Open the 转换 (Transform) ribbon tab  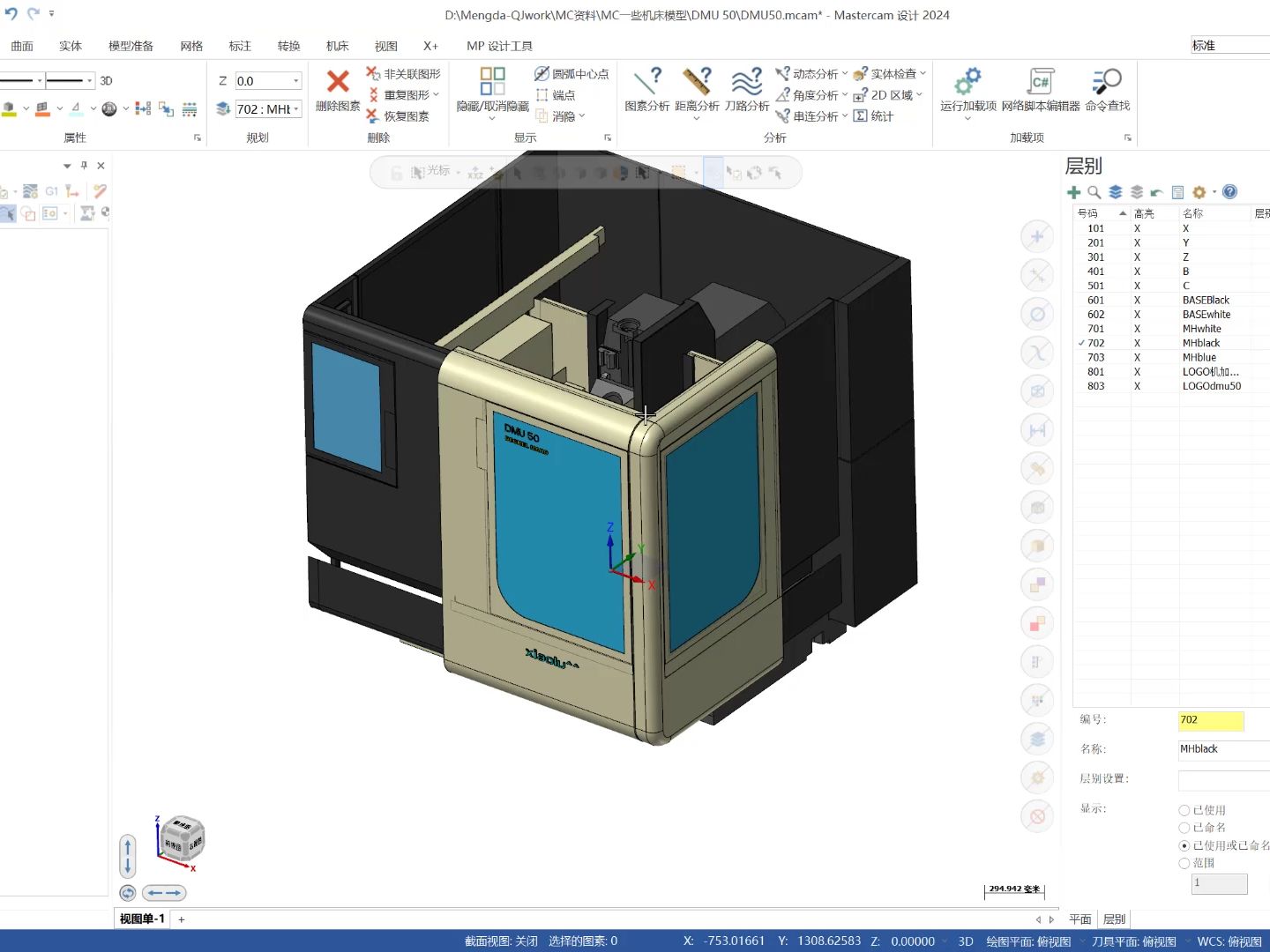coord(288,46)
